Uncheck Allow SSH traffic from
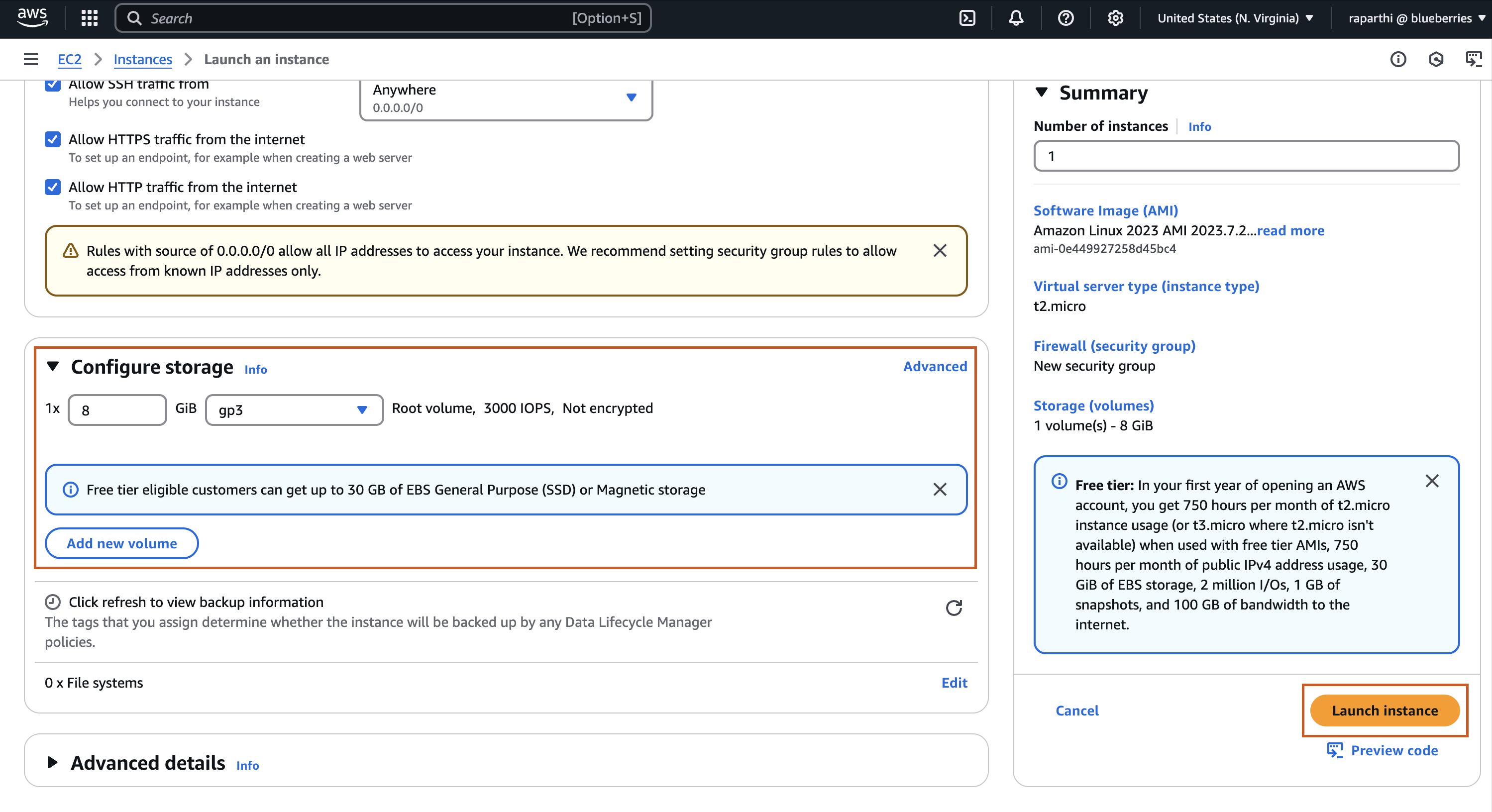The width and height of the screenshot is (1492, 812). (53, 85)
